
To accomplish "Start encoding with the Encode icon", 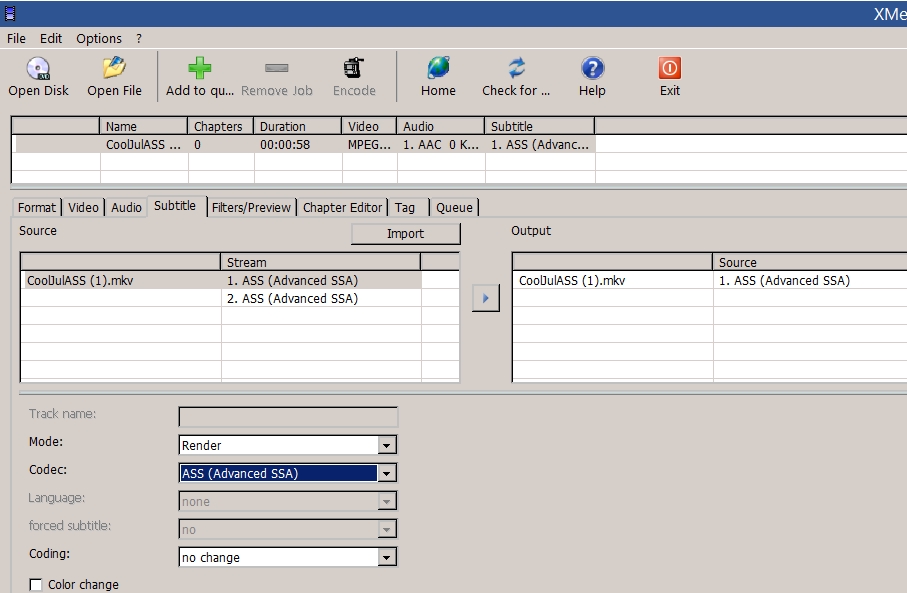I will 354,68.
